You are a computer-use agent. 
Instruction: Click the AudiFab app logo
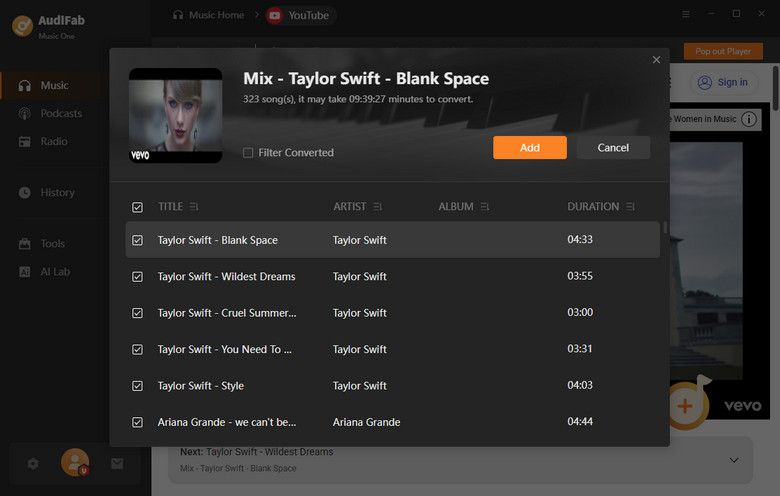pyautogui.click(x=22, y=26)
